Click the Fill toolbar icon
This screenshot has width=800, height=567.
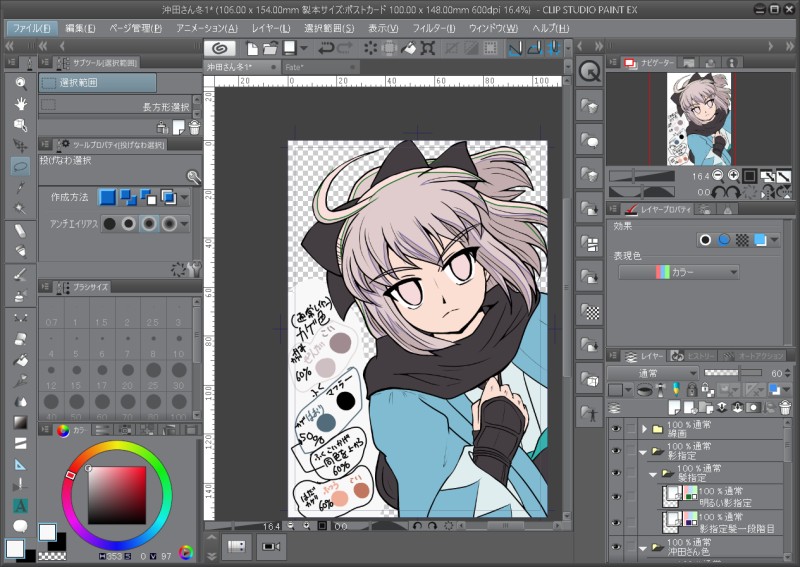409,48
